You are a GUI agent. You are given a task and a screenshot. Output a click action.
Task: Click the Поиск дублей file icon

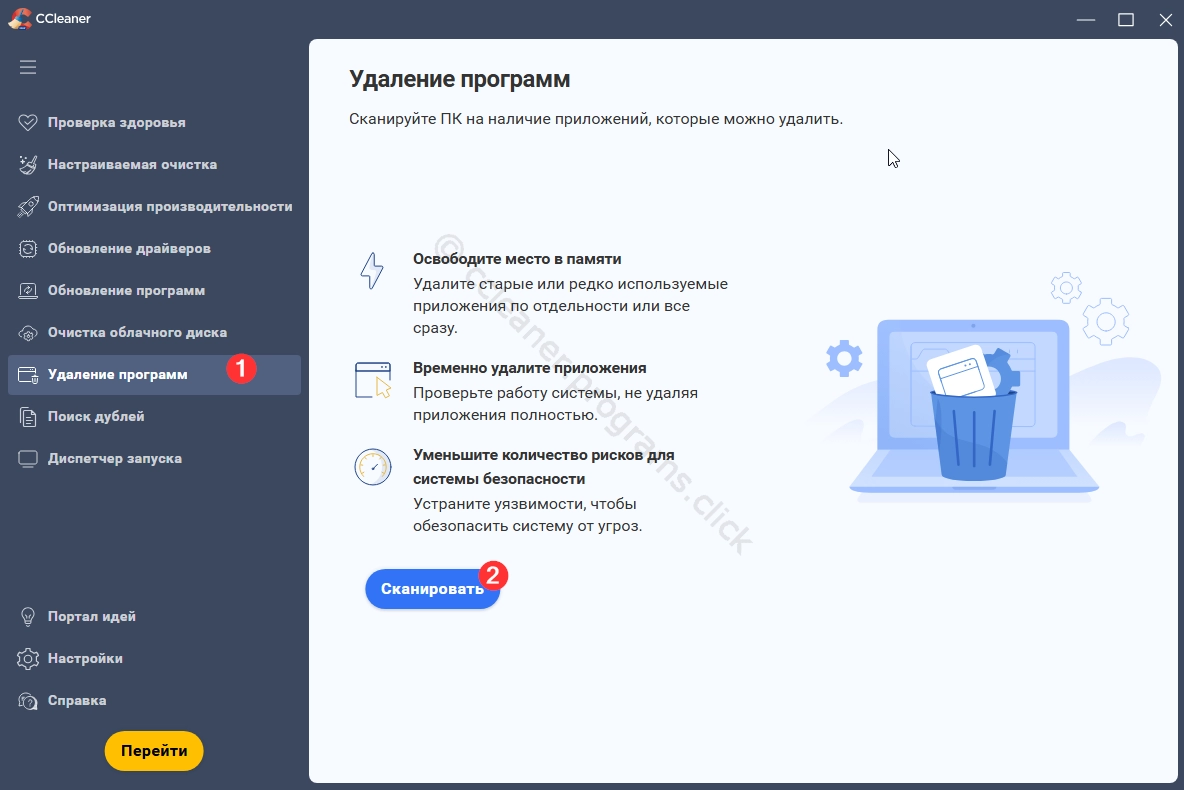click(28, 417)
